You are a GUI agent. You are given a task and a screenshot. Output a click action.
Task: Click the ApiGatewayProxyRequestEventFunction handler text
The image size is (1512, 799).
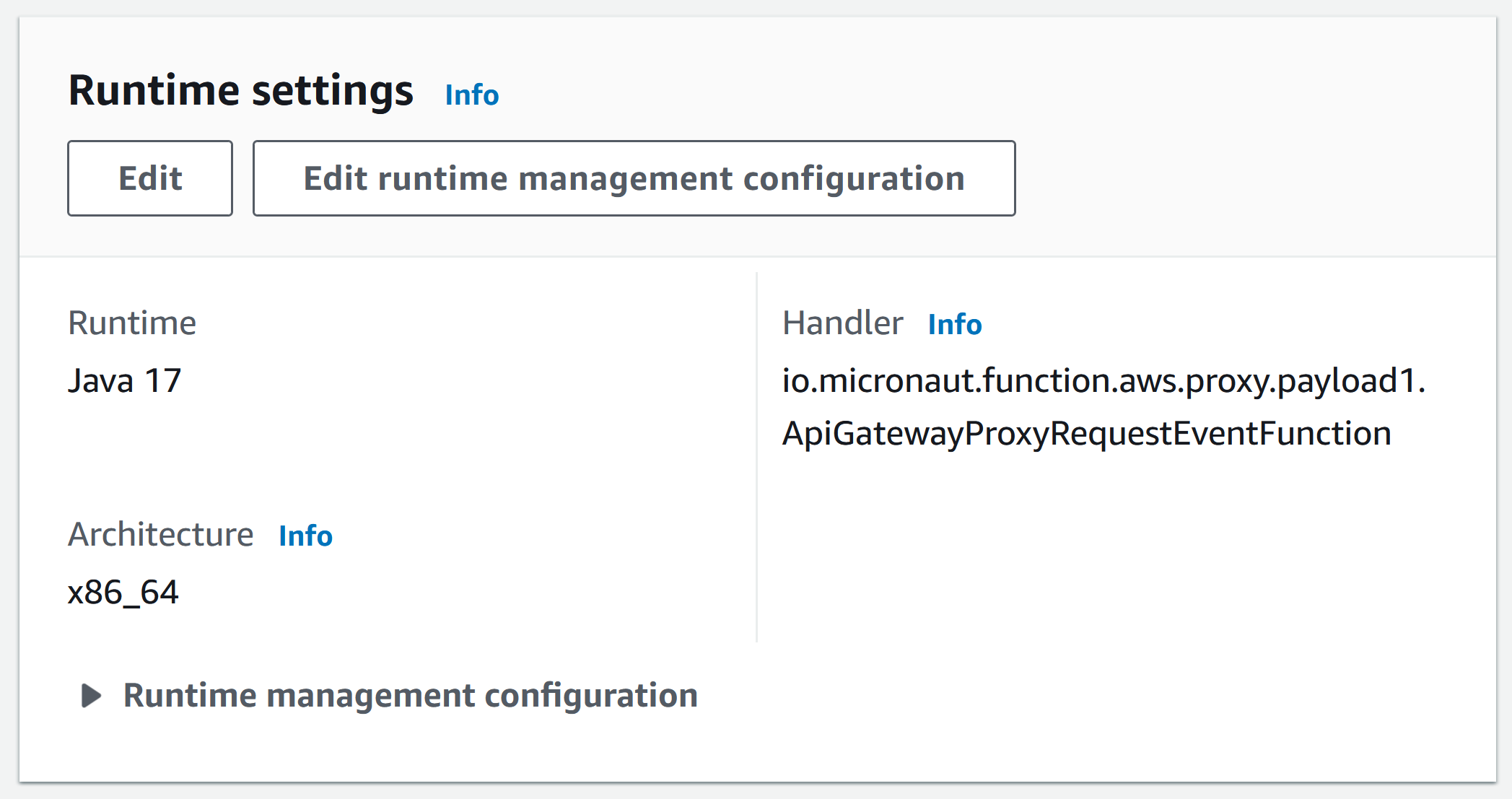1087,434
